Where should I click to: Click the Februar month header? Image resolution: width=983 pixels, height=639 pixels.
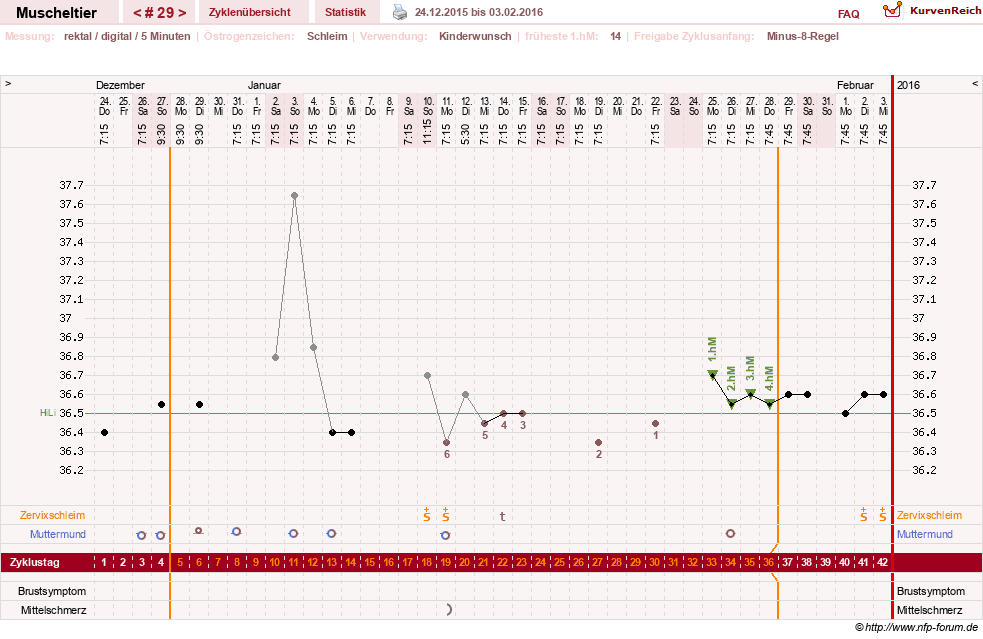[x=855, y=85]
